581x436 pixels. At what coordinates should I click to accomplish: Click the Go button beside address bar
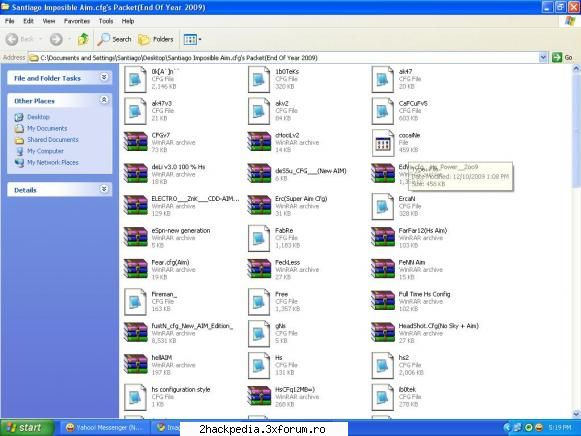click(562, 57)
